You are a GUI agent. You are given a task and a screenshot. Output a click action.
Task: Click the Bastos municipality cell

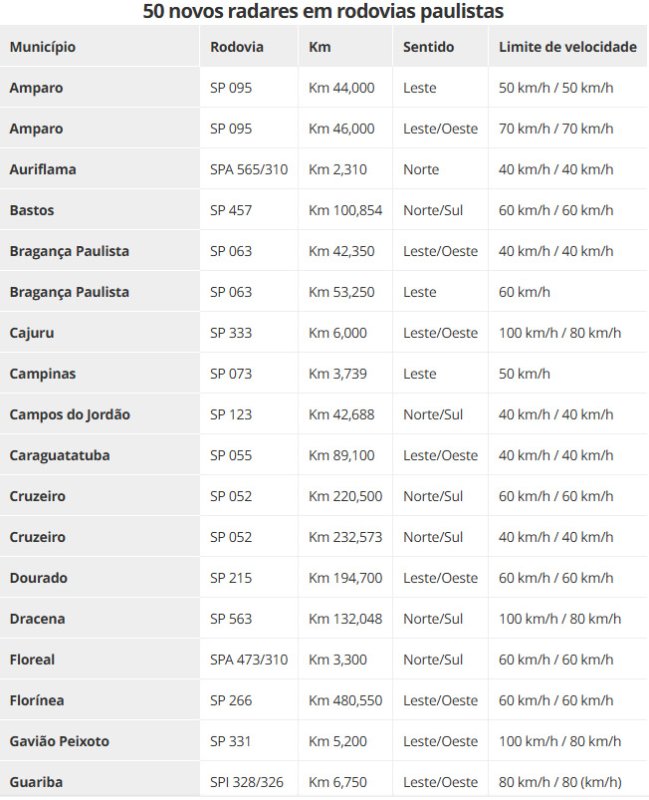click(x=32, y=211)
